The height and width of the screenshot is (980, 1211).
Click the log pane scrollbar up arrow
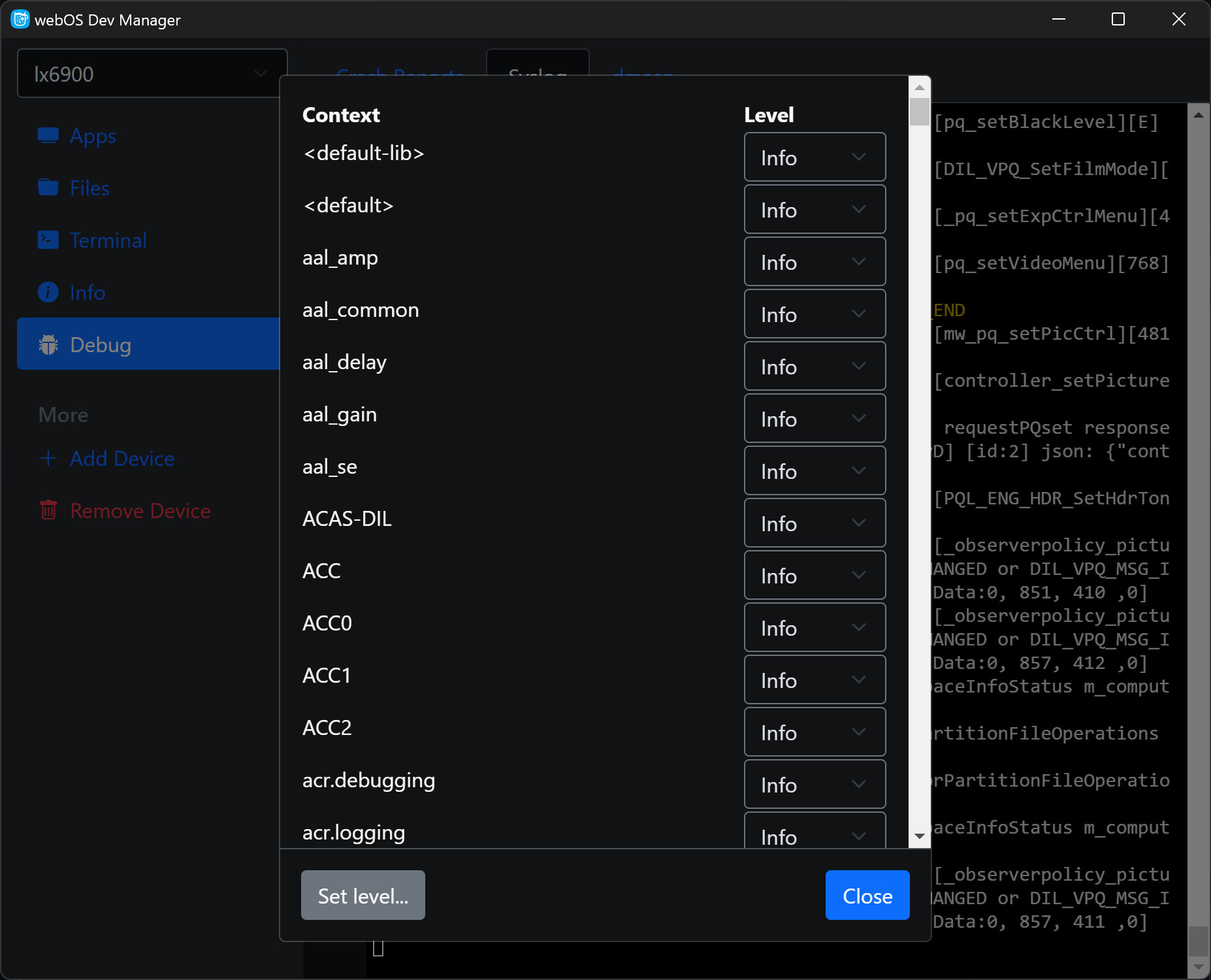[x=1198, y=116]
